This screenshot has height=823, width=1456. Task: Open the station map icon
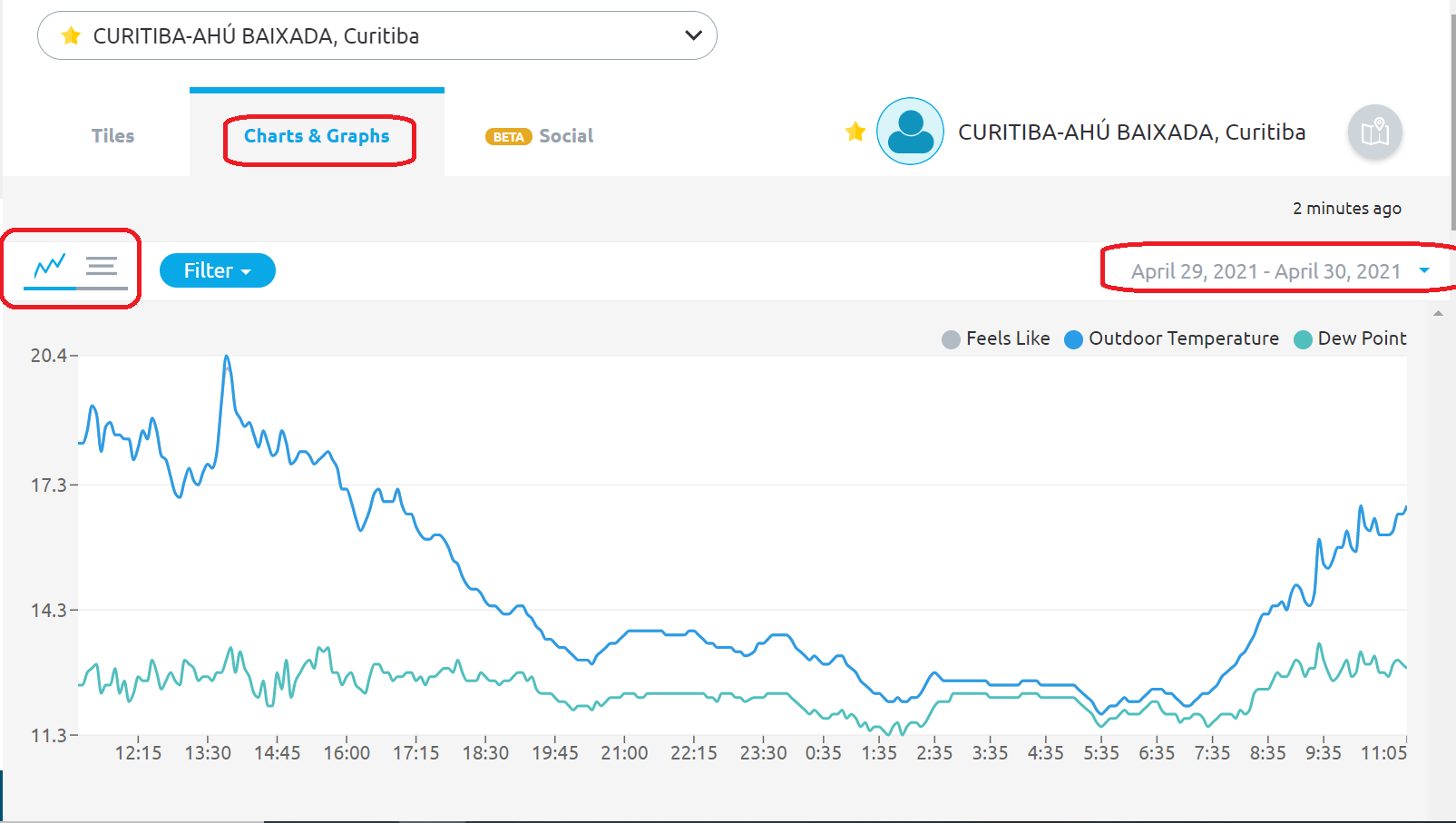(1374, 132)
